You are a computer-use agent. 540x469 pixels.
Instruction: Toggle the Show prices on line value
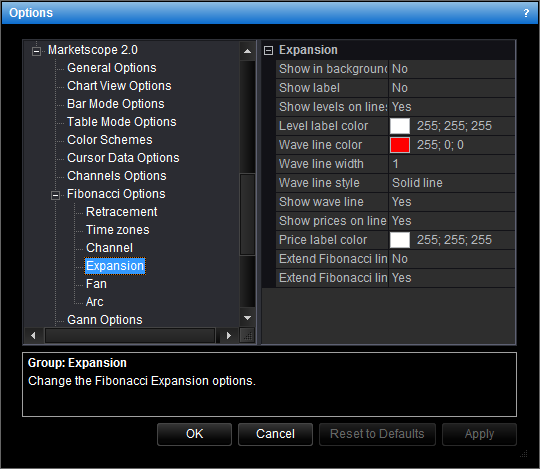451,221
